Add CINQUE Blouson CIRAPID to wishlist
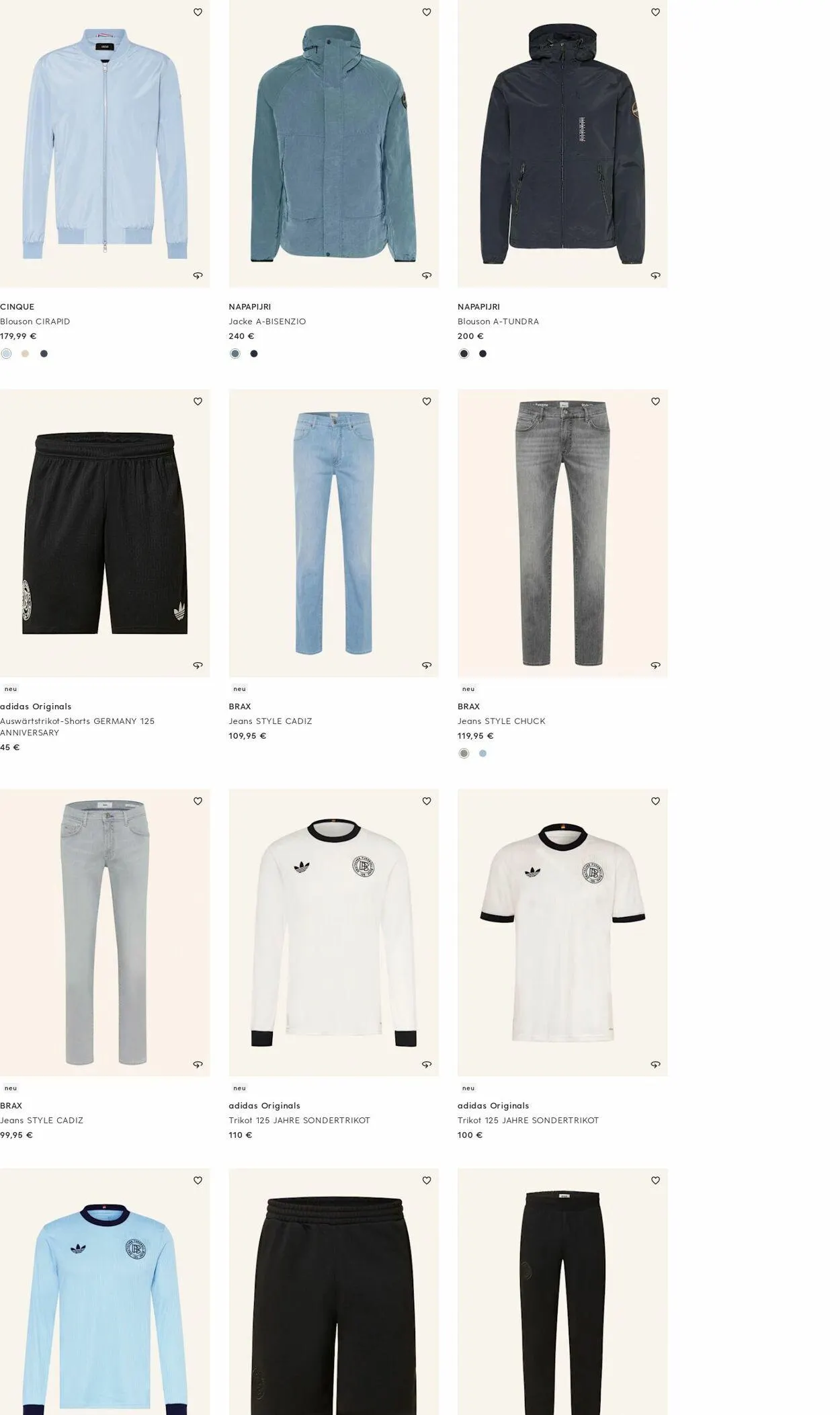This screenshot has width=840, height=1415. pos(198,12)
